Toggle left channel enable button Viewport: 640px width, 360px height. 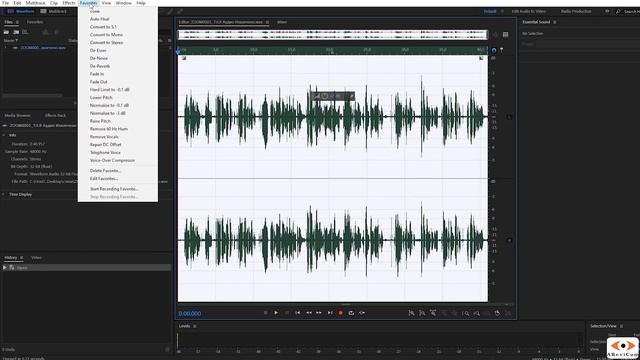point(509,117)
